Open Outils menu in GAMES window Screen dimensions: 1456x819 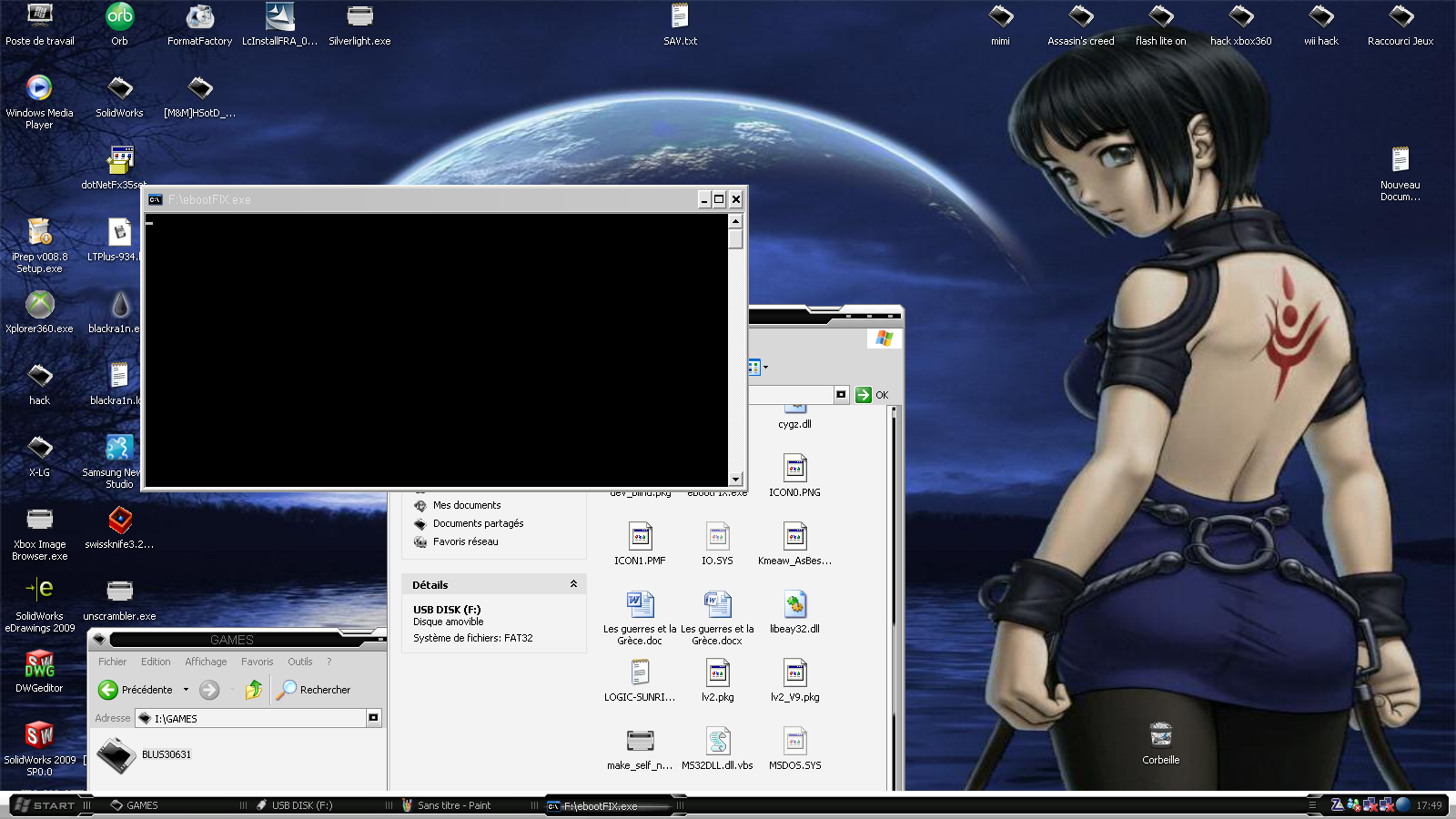299,662
